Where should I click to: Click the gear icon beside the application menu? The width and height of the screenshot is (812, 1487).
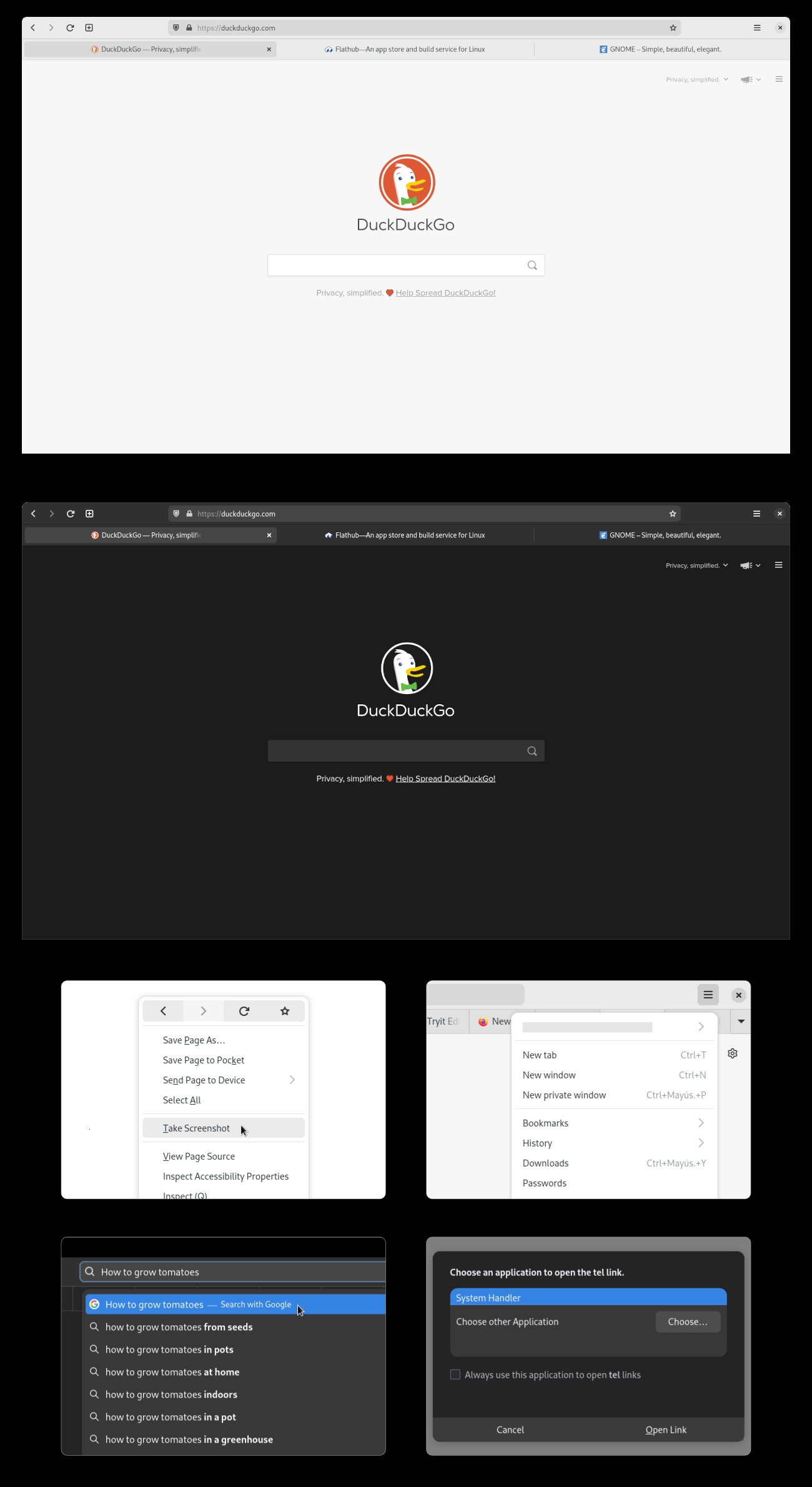tap(733, 1053)
